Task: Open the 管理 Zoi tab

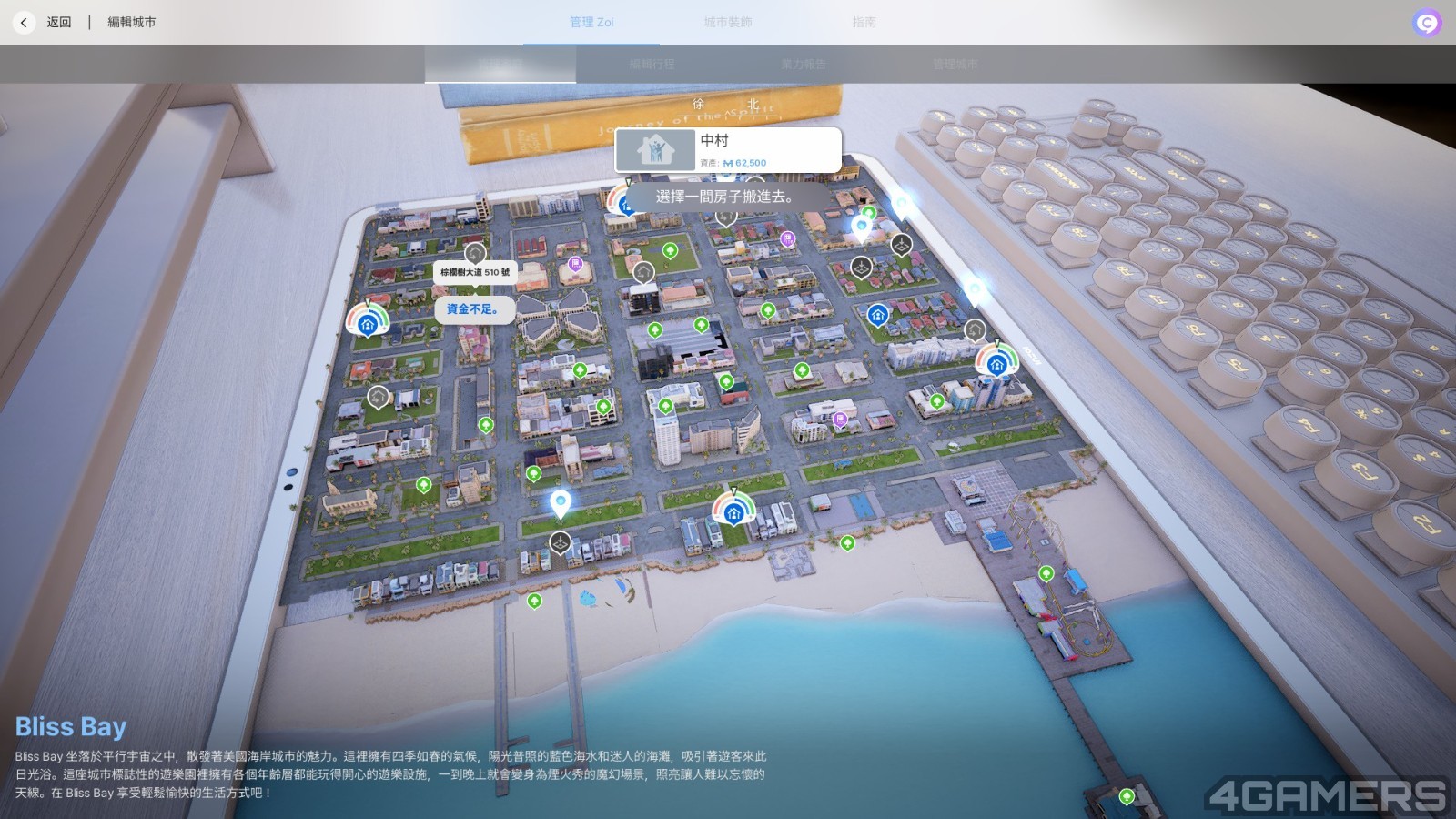Action: [x=591, y=22]
